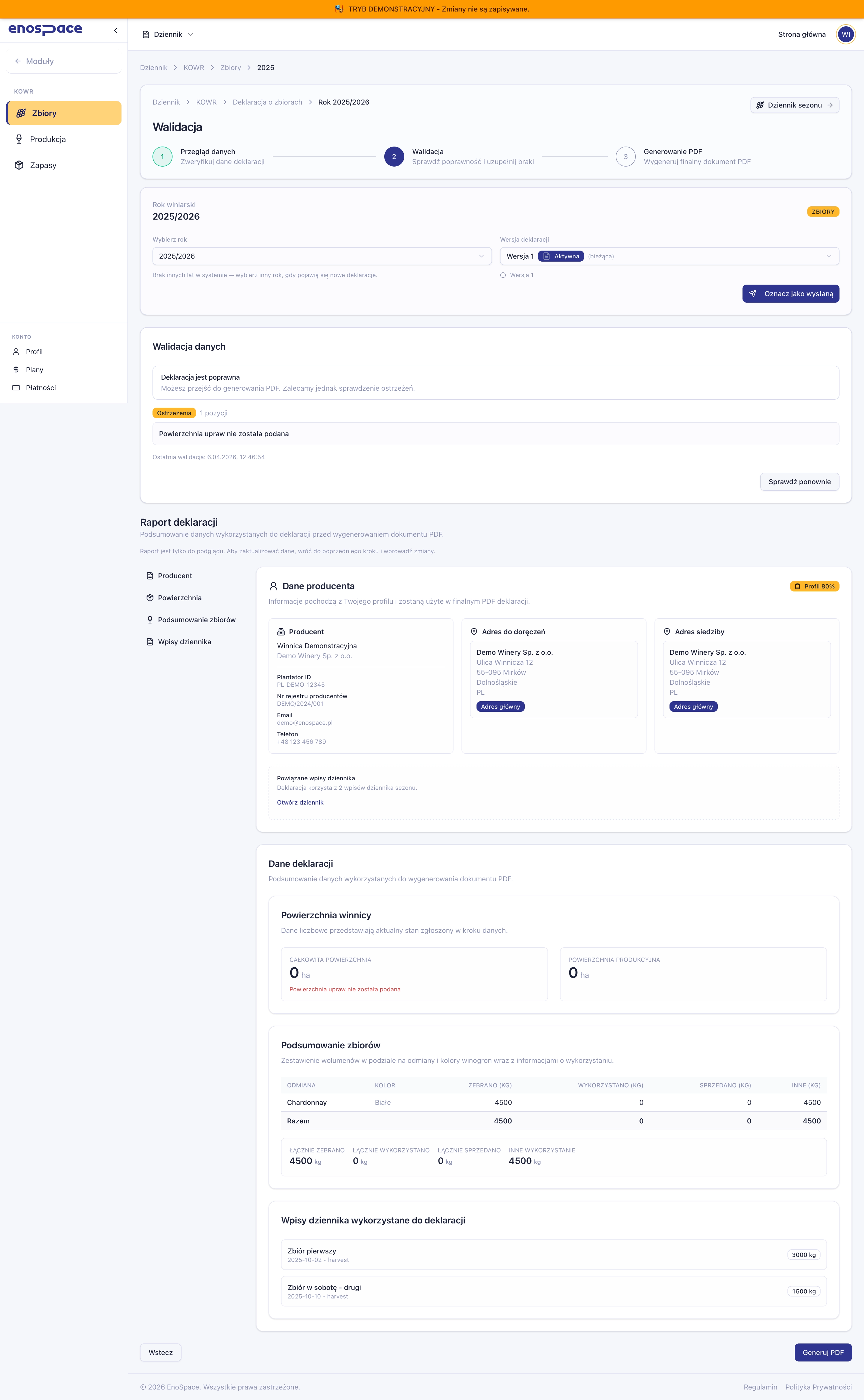Click the dollar icon beside Plany

pyautogui.click(x=16, y=370)
